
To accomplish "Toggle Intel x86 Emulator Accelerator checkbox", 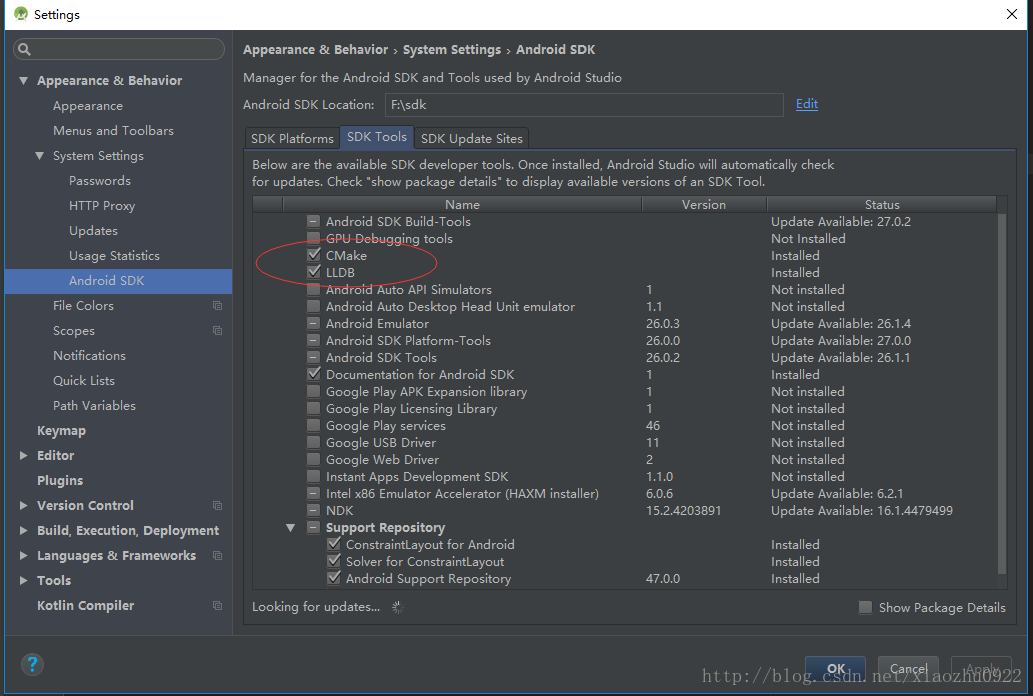I will [314, 493].
